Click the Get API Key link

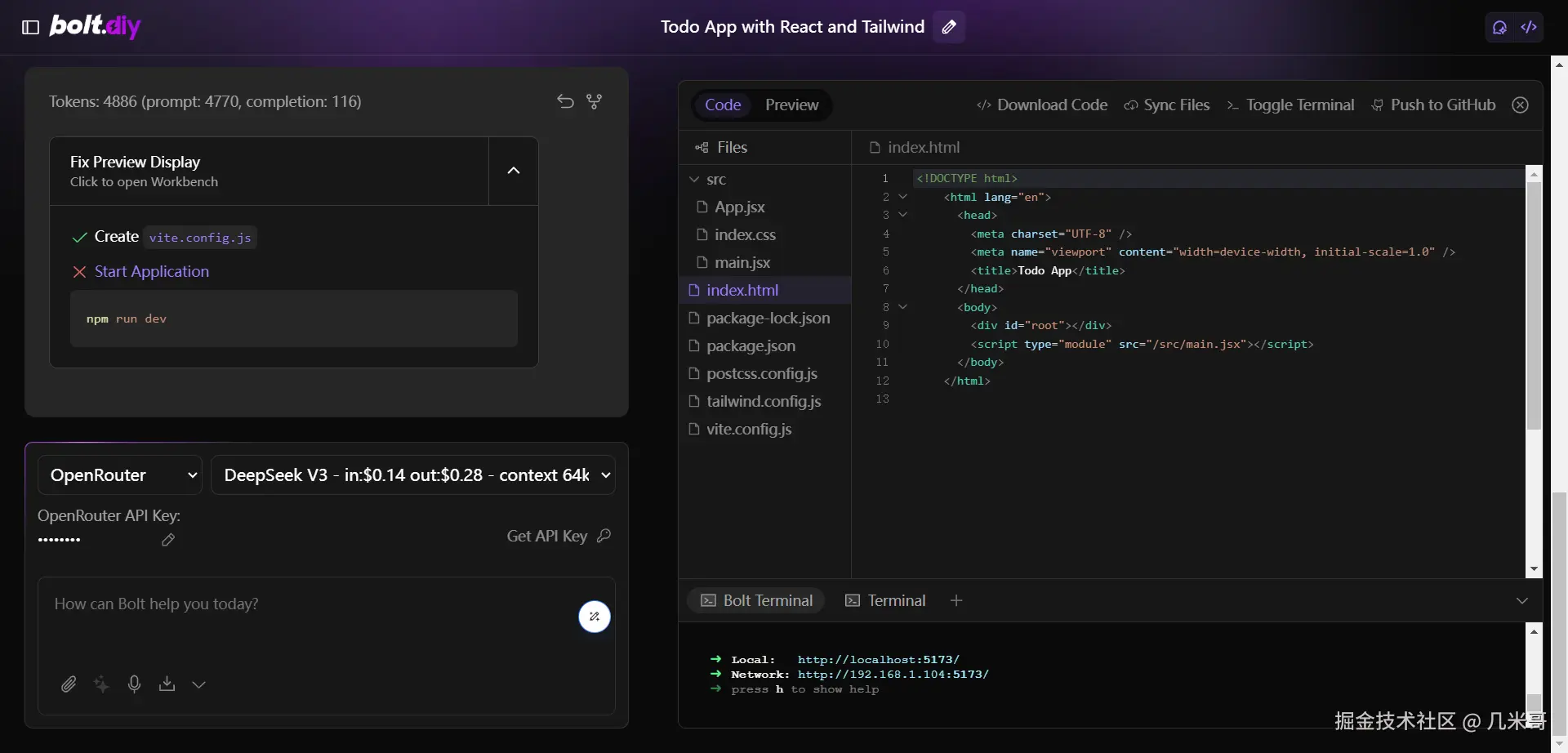pyautogui.click(x=559, y=536)
